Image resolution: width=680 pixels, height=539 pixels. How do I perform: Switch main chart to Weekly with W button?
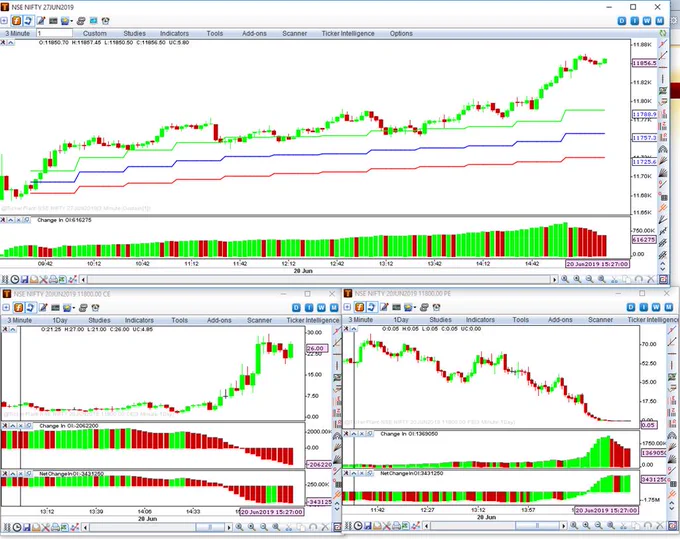647,20
